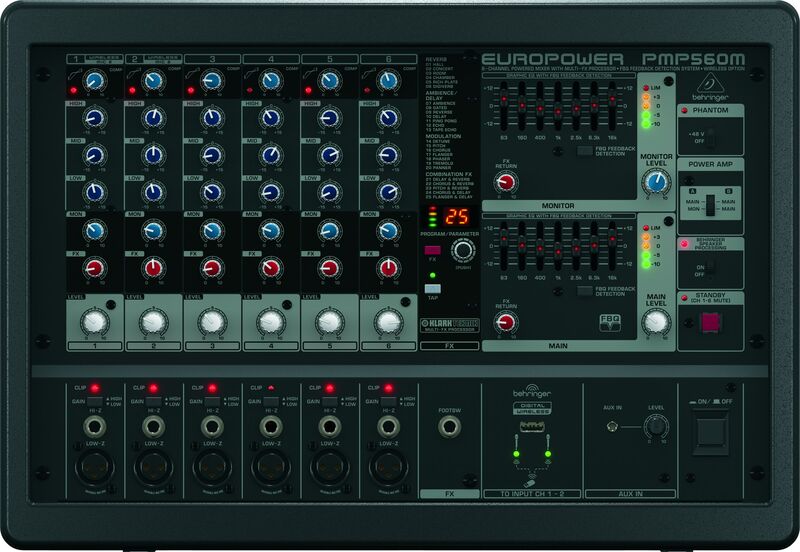Viewport: 800px width, 552px height.
Task: Click the PROGRAM/PARAMETER push encoder
Action: (463, 250)
